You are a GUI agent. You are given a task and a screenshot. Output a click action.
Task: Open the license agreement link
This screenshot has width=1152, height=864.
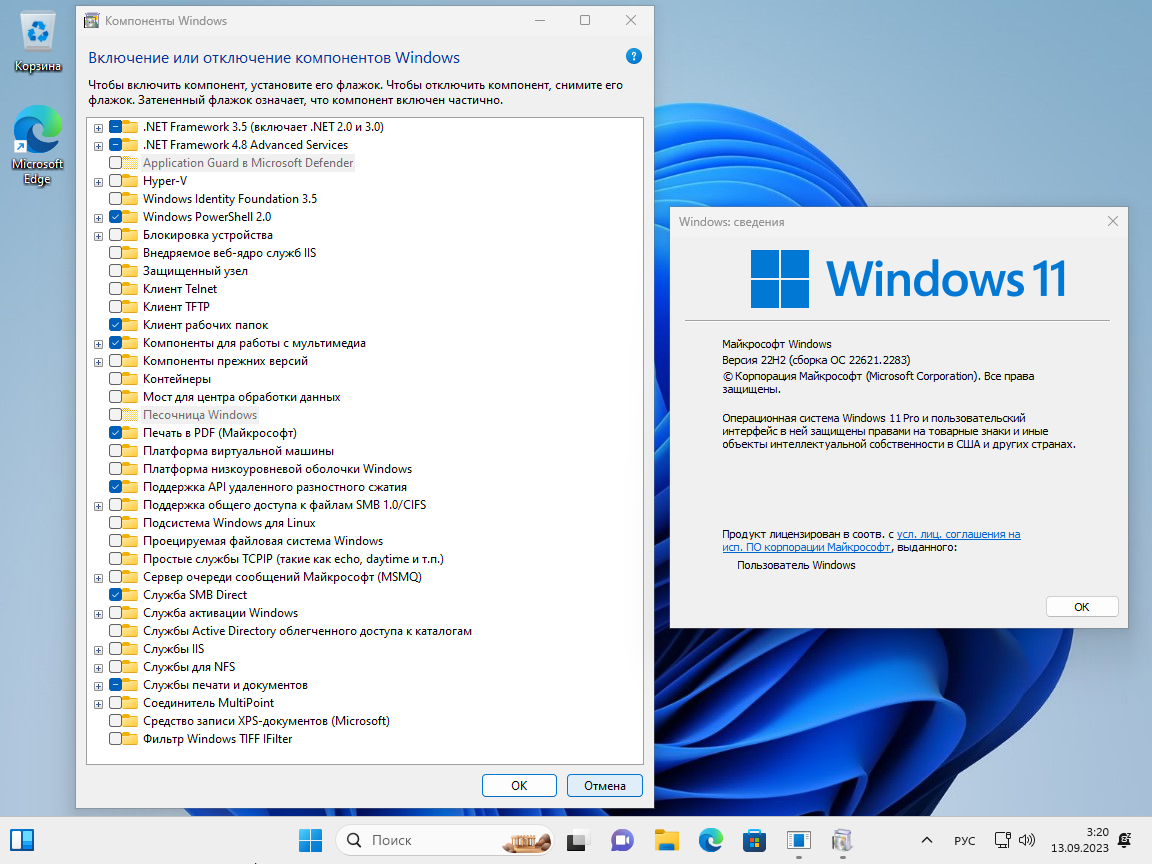click(x=958, y=535)
